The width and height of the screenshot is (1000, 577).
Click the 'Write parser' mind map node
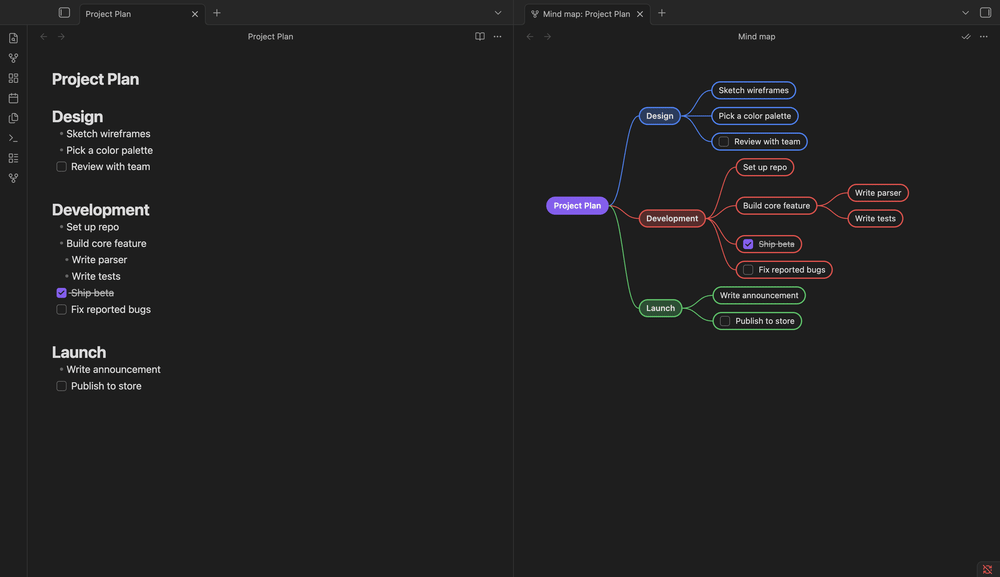878,193
